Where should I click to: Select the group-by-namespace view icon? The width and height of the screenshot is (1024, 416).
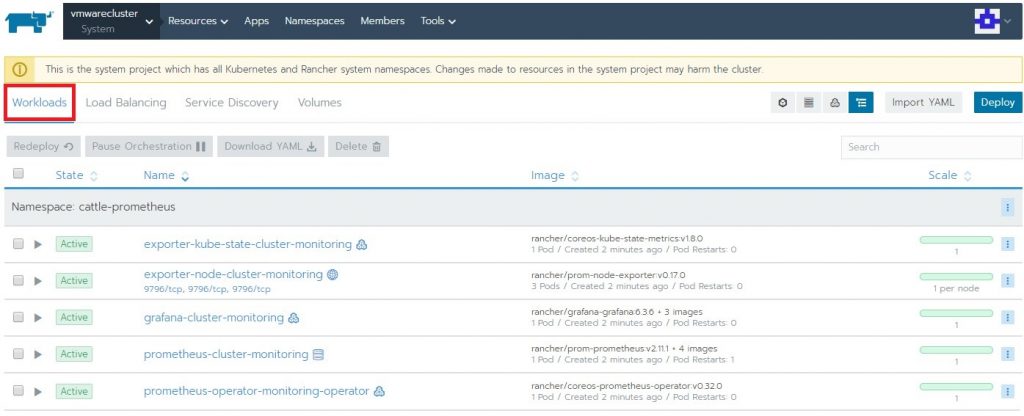click(861, 103)
